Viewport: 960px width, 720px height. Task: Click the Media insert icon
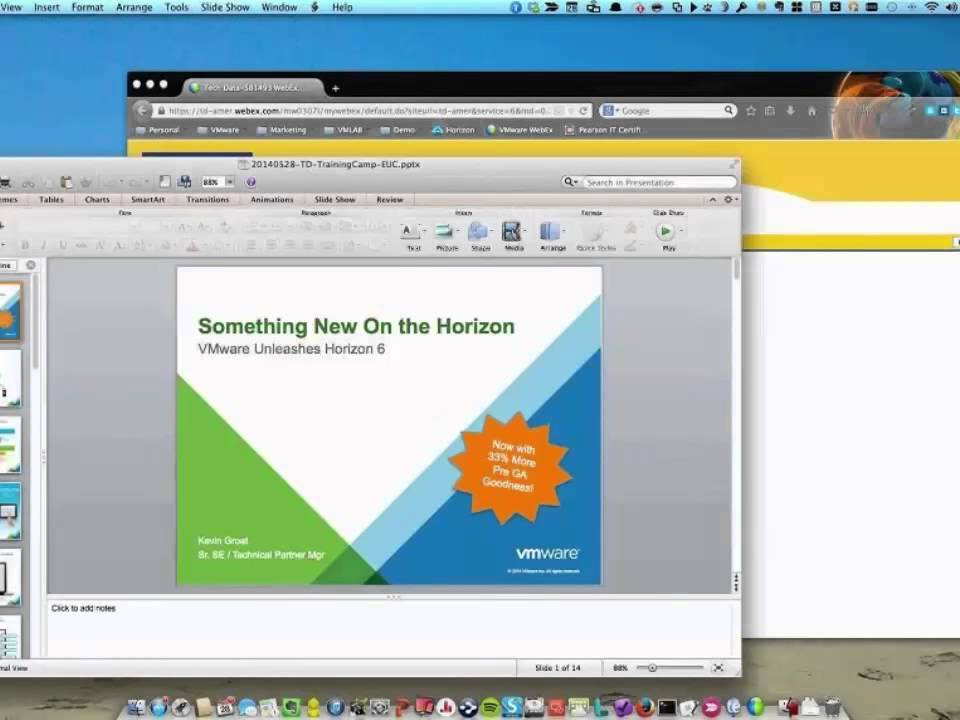[x=511, y=231]
